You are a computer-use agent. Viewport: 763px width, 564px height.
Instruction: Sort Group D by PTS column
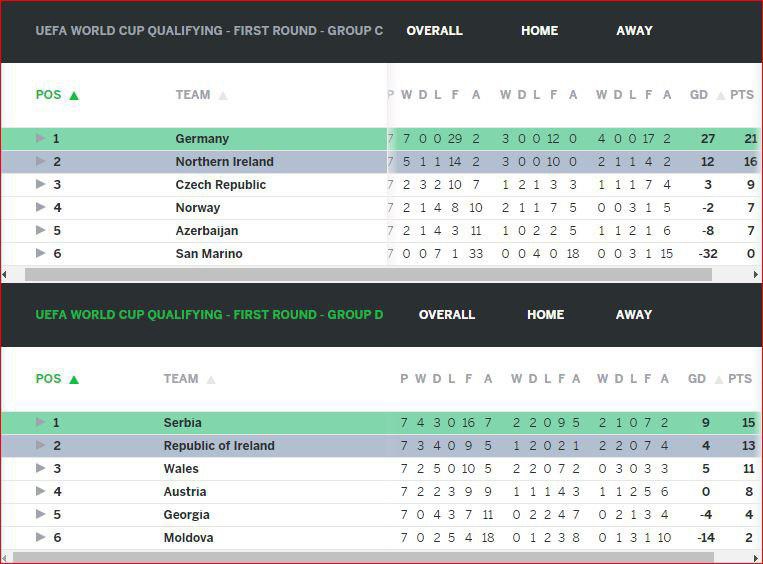coord(741,379)
